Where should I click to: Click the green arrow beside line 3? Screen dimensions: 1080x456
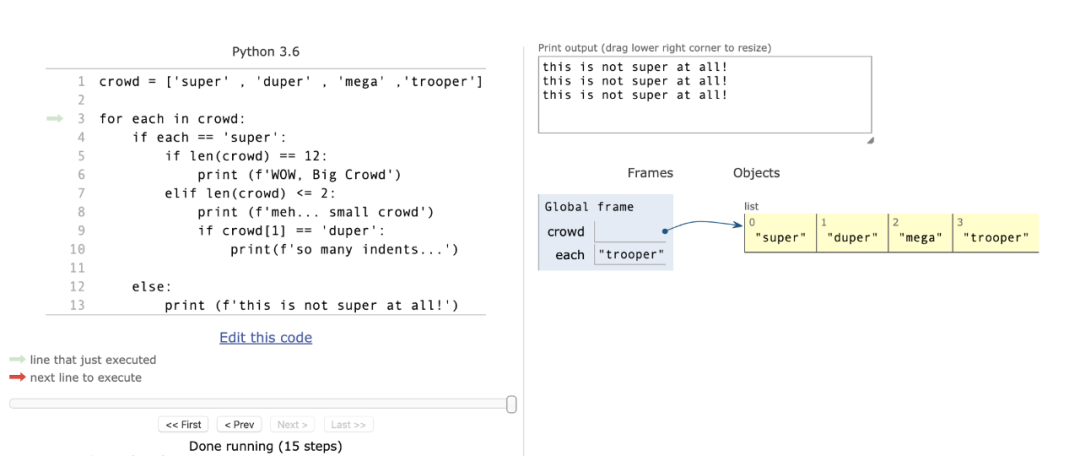tap(55, 118)
